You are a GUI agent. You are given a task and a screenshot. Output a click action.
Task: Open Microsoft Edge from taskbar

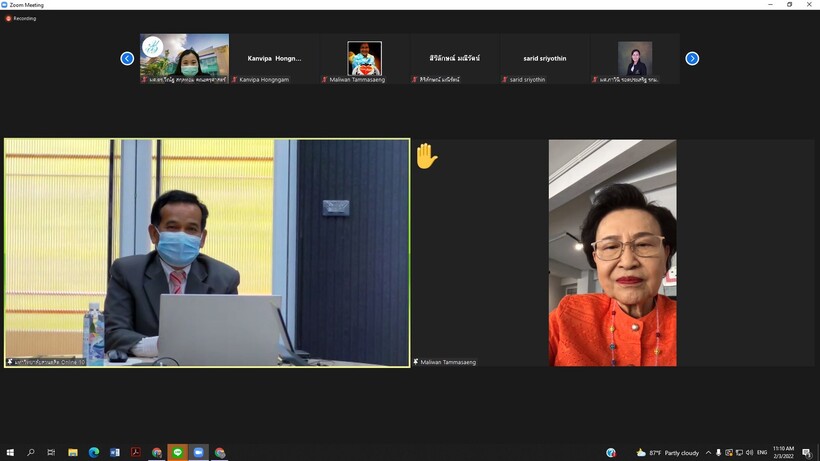[x=94, y=452]
